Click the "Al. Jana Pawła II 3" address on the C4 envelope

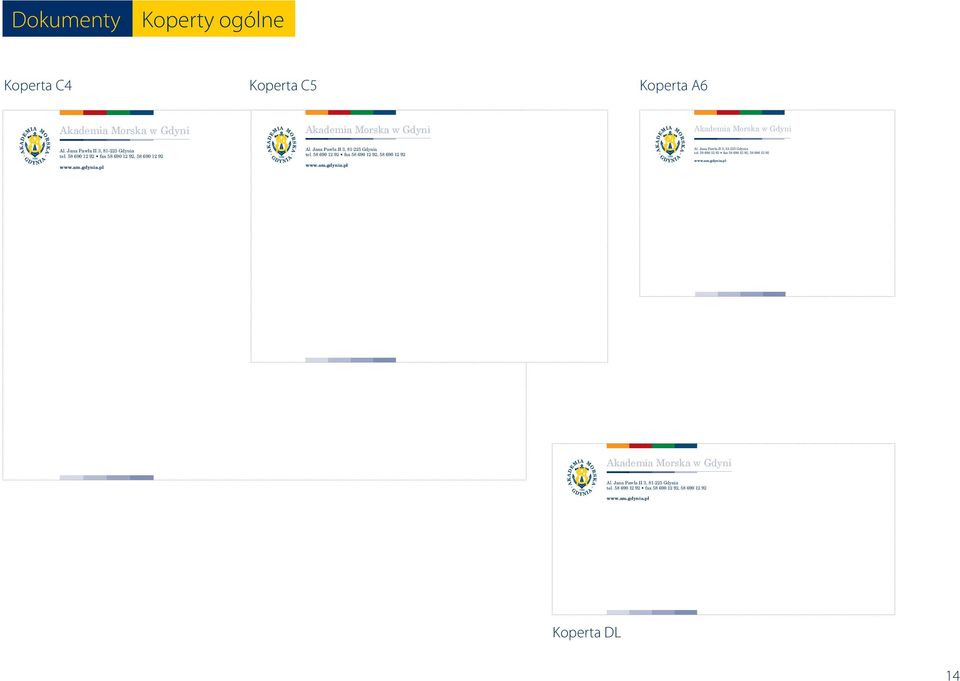click(x=97, y=151)
